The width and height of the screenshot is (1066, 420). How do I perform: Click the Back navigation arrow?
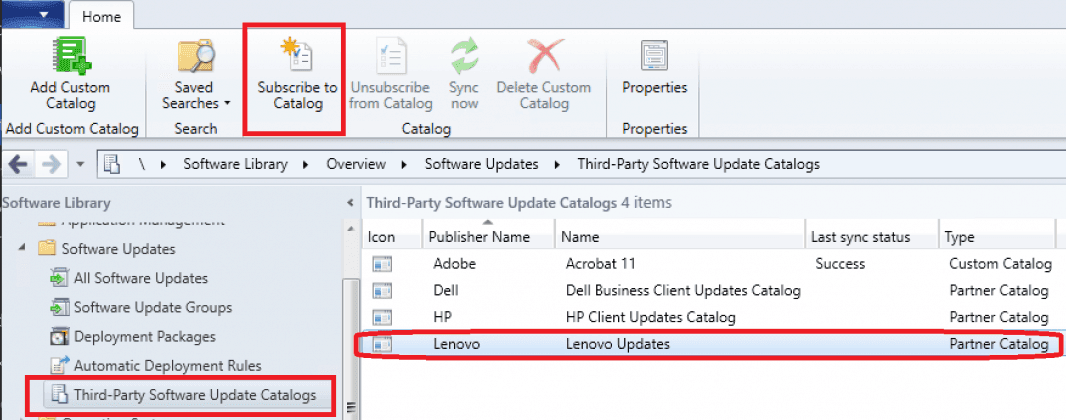[x=18, y=164]
